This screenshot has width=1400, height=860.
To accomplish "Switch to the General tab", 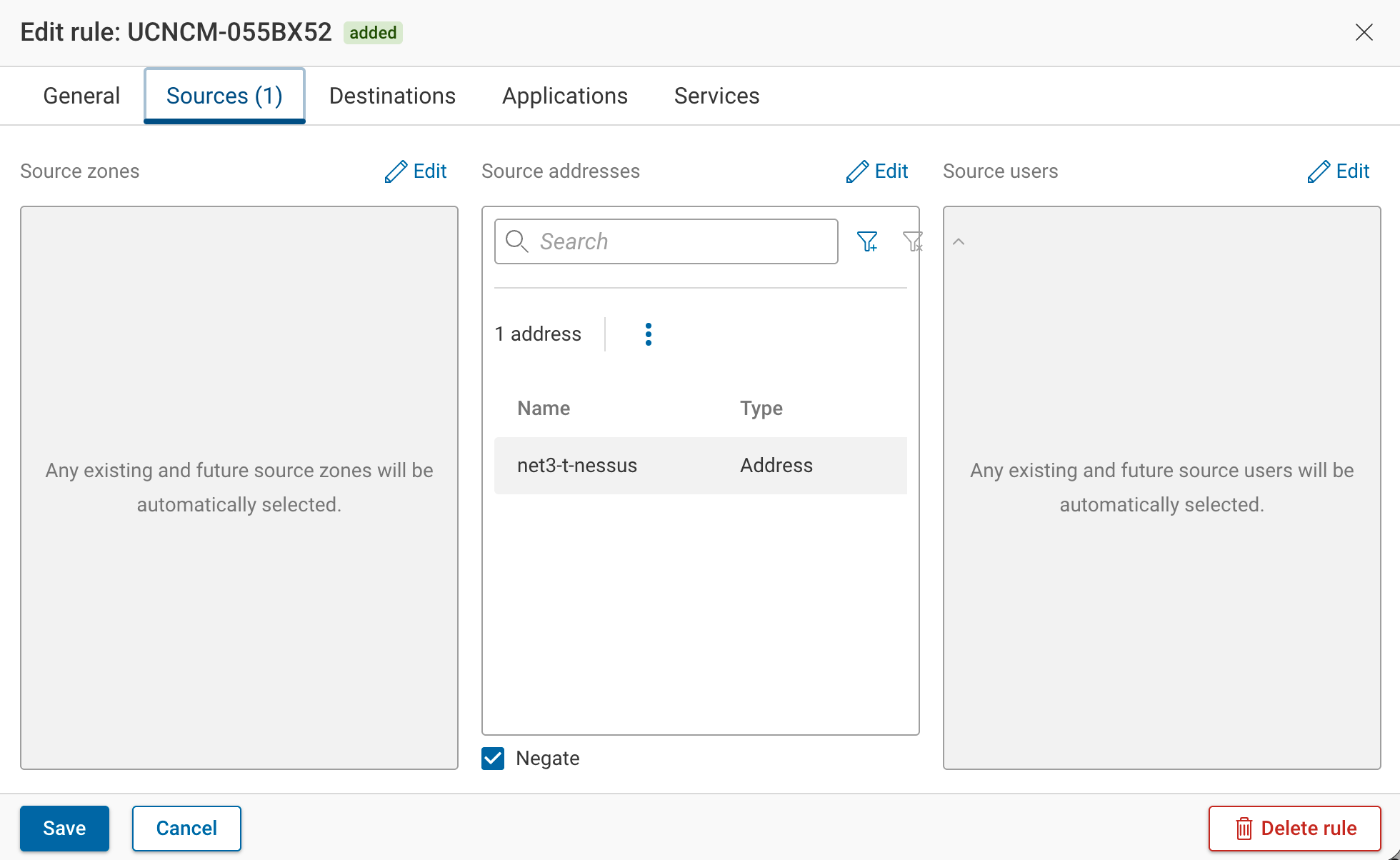I will coord(81,96).
